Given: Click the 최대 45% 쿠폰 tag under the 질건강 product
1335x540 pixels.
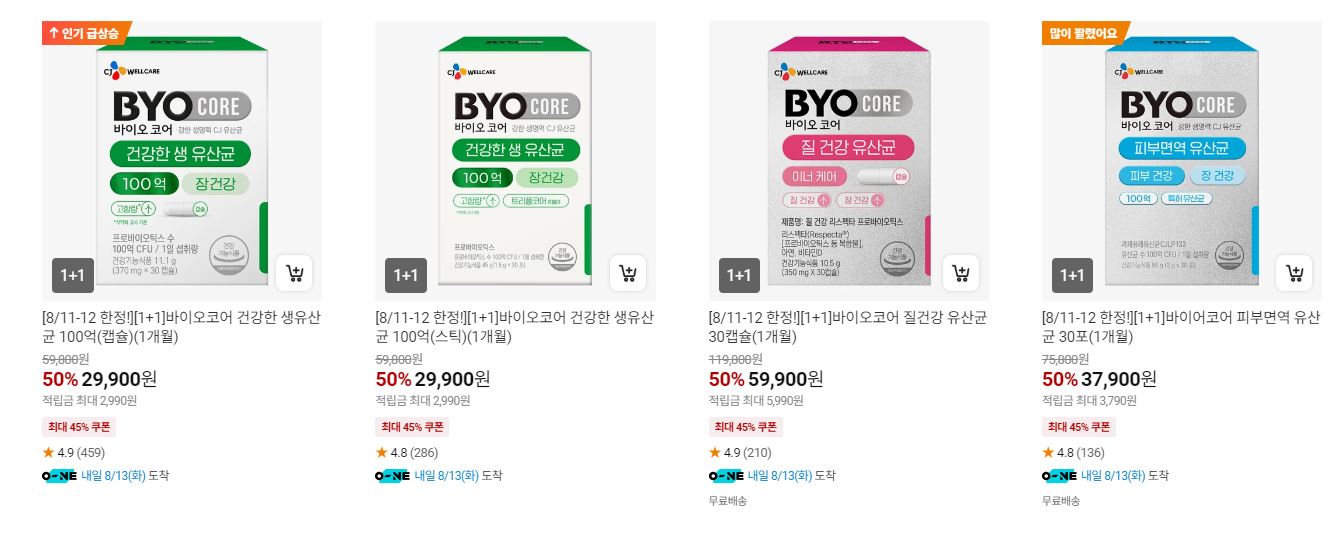Looking at the screenshot, I should pos(746,427).
